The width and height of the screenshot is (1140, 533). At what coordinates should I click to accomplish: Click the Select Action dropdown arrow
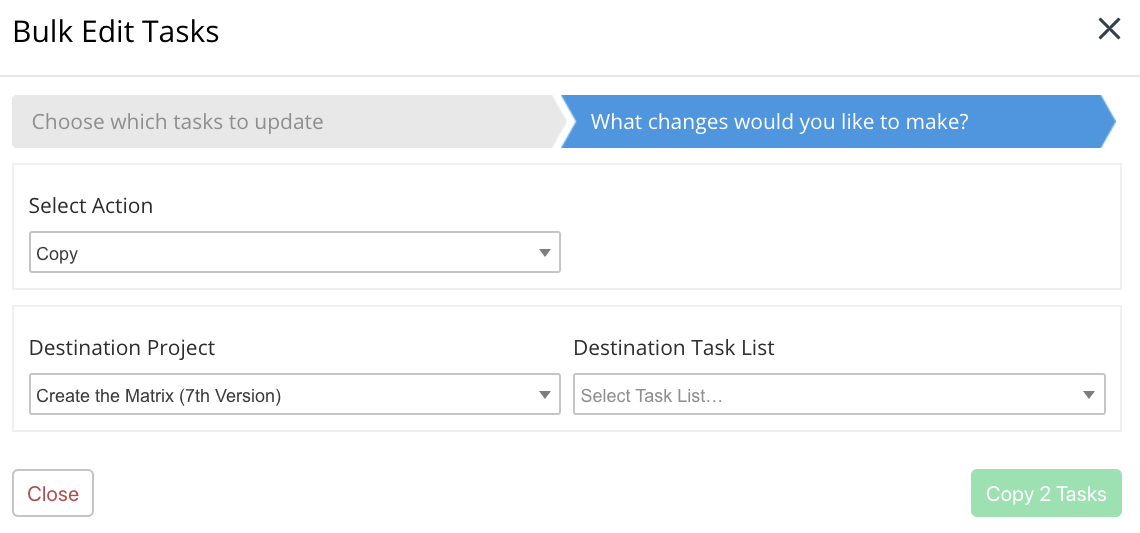(544, 253)
